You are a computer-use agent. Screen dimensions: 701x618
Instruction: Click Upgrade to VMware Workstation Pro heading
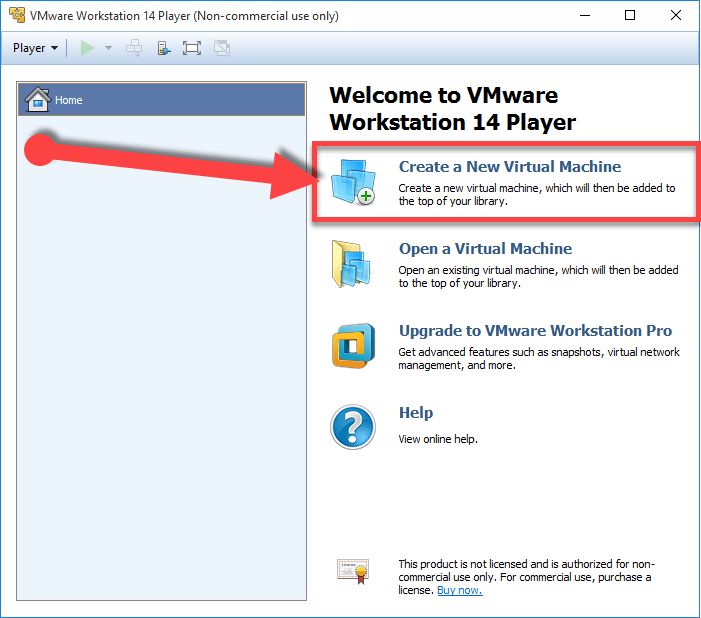[535, 331]
